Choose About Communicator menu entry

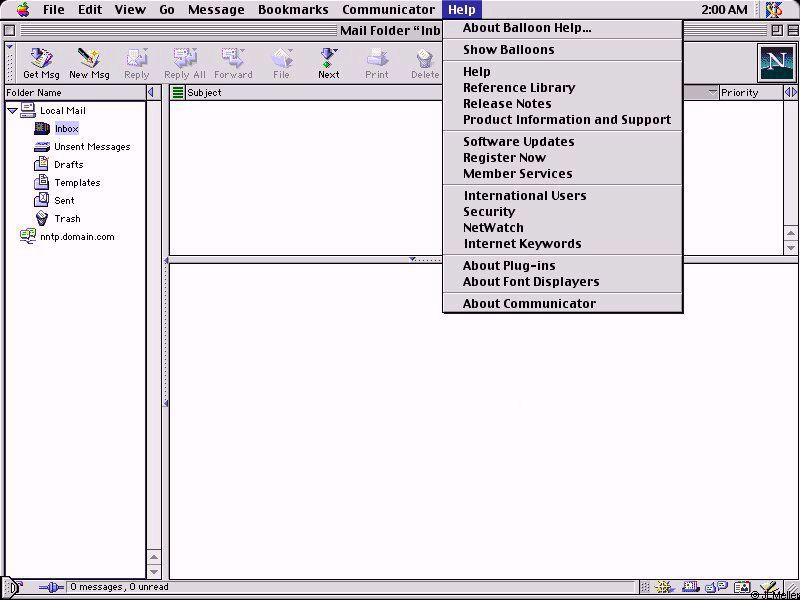563,304
